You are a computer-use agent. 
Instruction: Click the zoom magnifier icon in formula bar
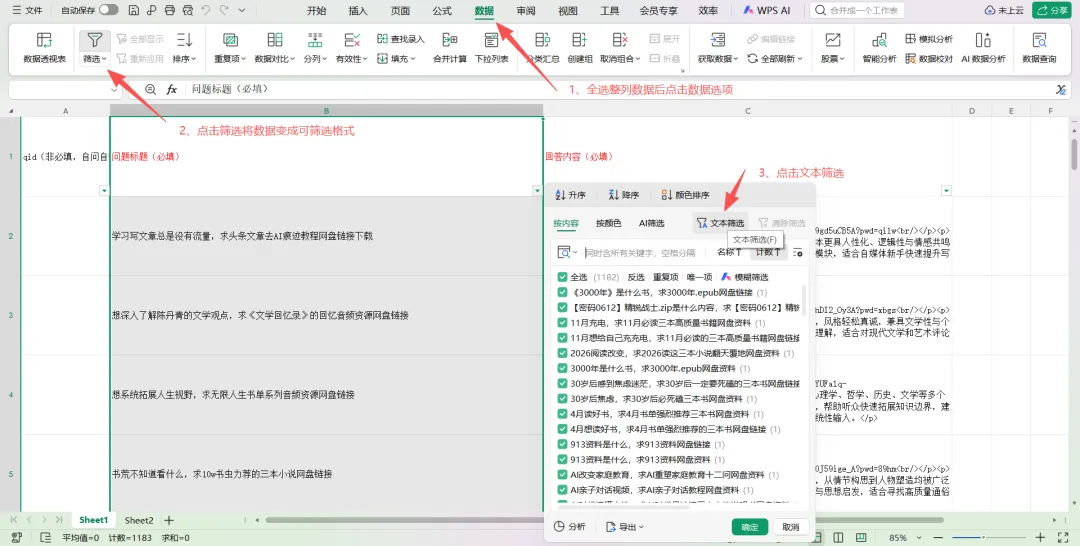(151, 90)
